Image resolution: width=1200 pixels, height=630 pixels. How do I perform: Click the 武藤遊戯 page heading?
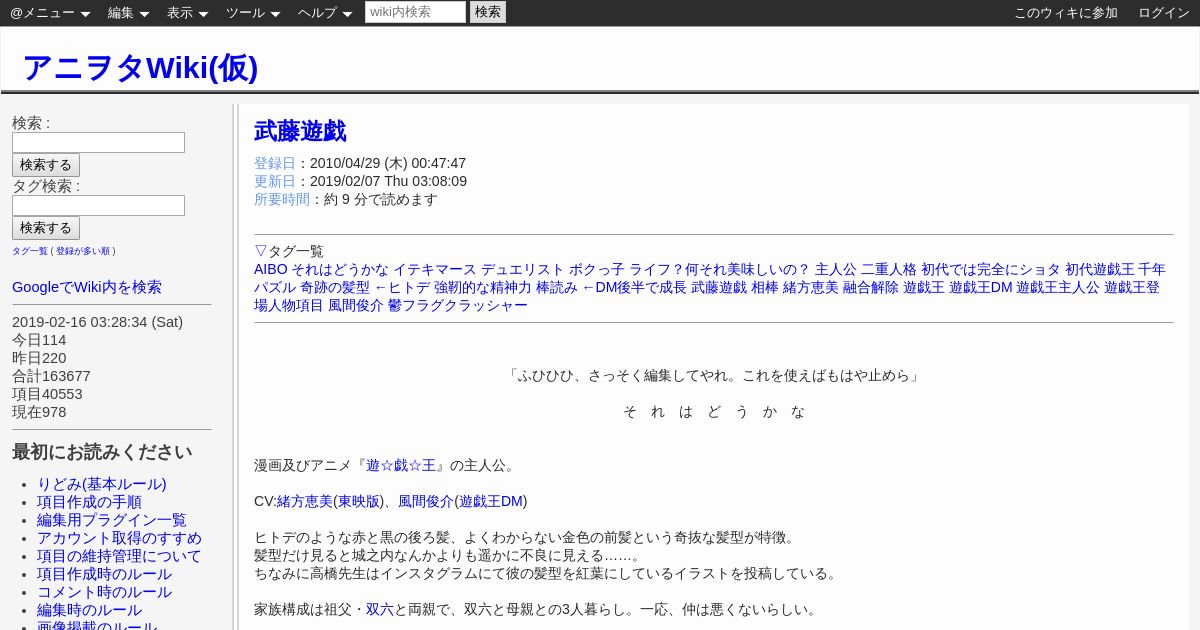coord(300,131)
